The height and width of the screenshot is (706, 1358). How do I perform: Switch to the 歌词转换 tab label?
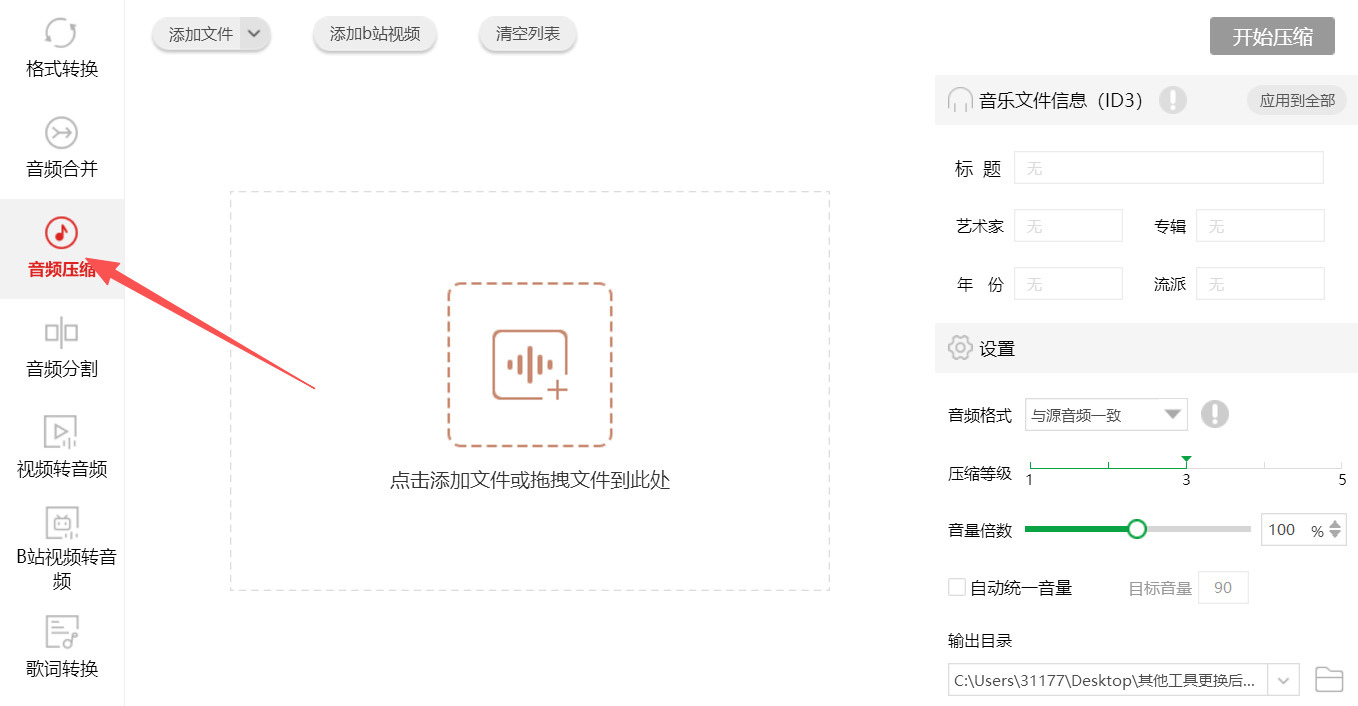(62, 669)
